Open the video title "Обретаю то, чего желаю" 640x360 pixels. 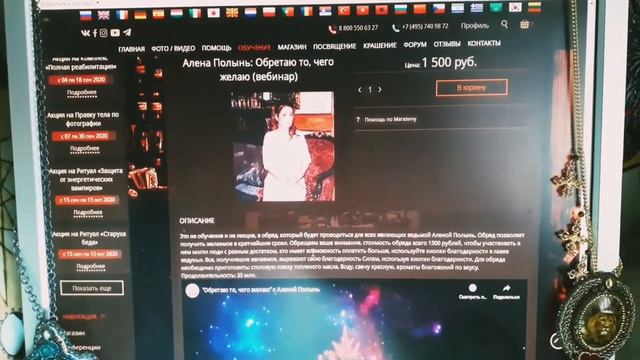tap(261, 290)
